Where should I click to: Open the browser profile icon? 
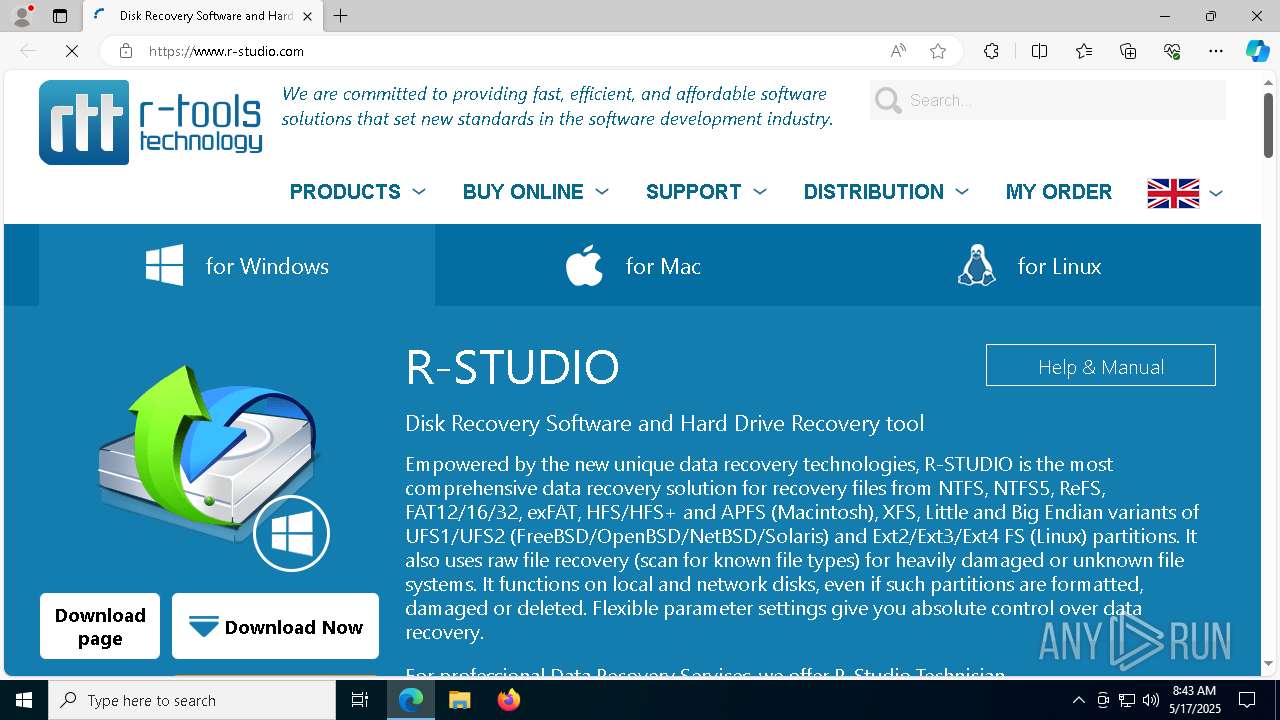pos(22,15)
